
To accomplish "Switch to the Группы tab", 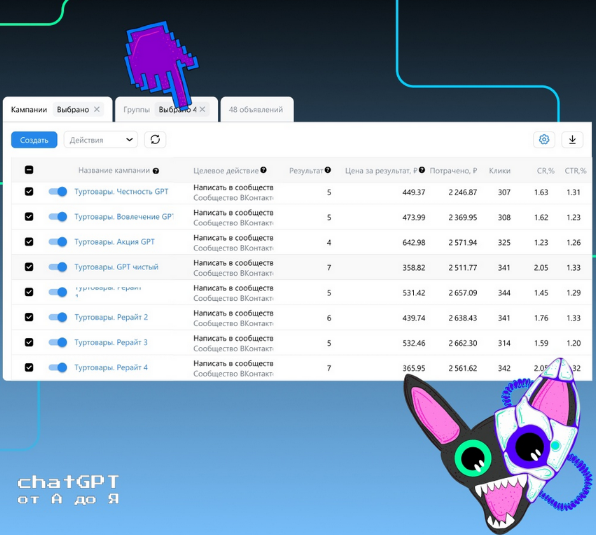I will click(x=136, y=109).
